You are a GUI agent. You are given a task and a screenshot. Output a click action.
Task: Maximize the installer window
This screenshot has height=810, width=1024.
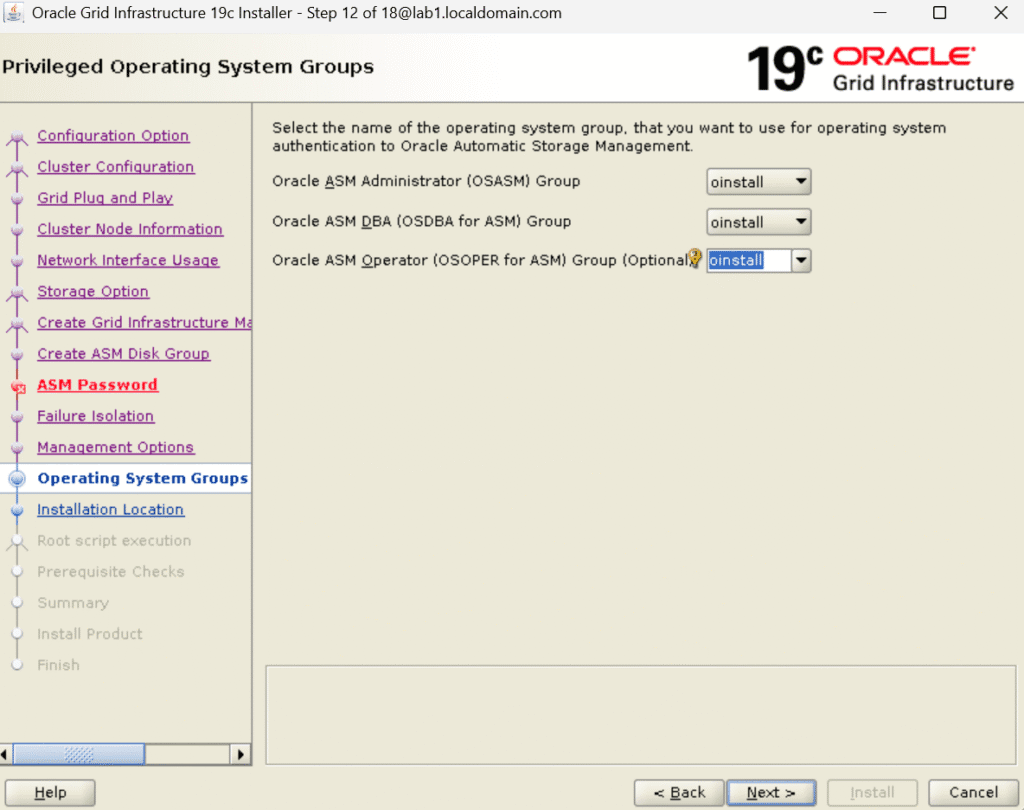point(939,13)
